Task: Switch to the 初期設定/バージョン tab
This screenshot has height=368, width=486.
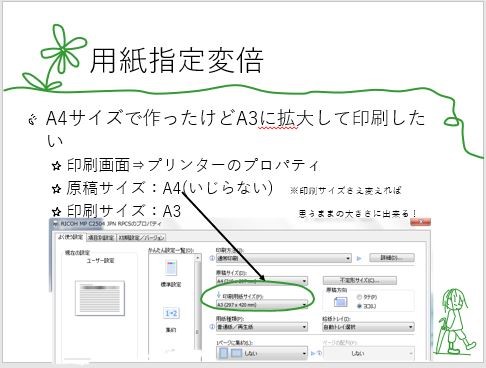Action: pyautogui.click(x=141, y=238)
